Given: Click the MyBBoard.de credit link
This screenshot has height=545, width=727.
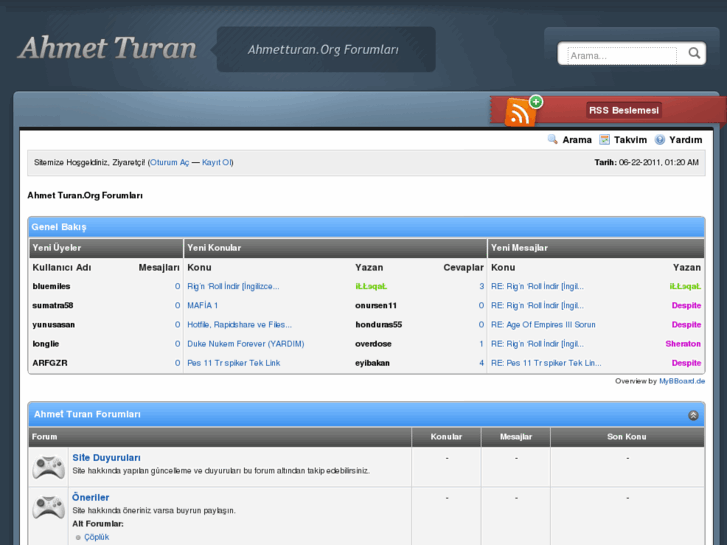Looking at the screenshot, I should [682, 381].
